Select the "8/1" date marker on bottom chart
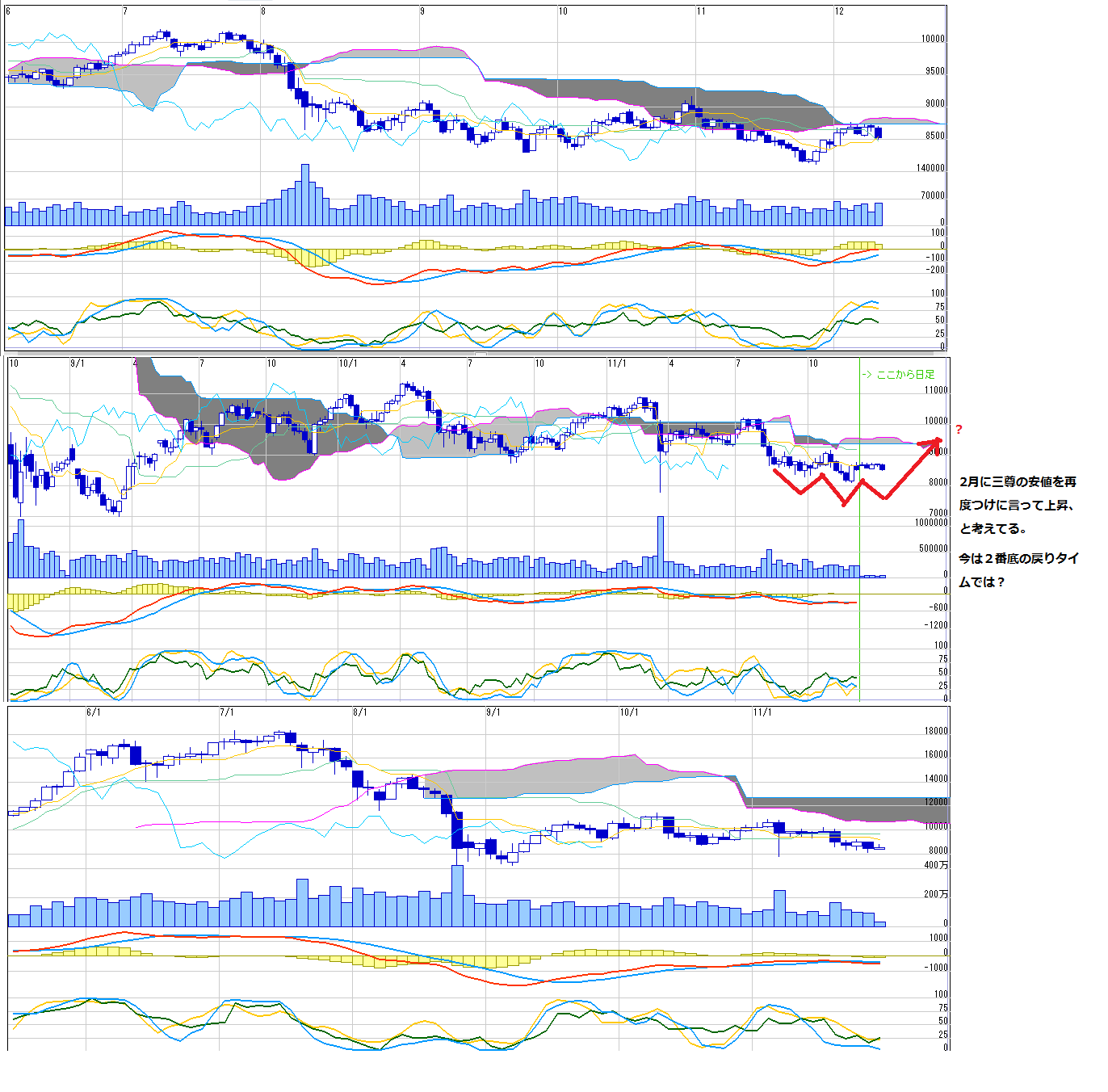Screen dimensions: 1108x1092 click(360, 712)
